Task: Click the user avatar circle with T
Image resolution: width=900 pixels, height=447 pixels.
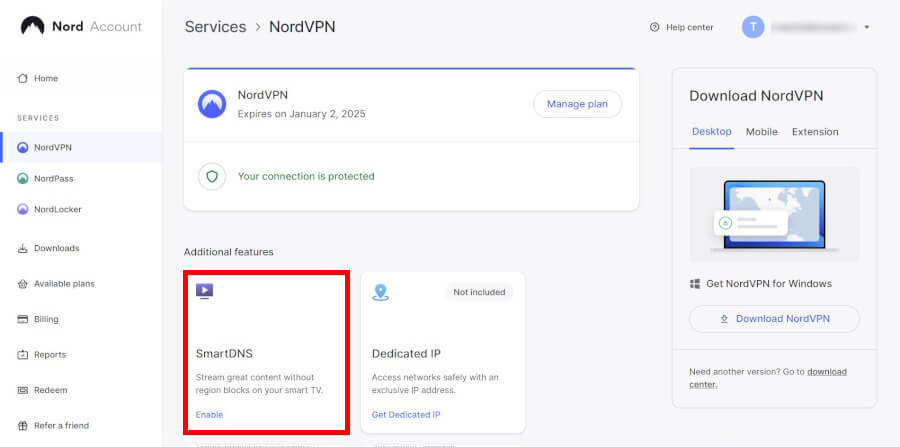Action: pyautogui.click(x=753, y=27)
